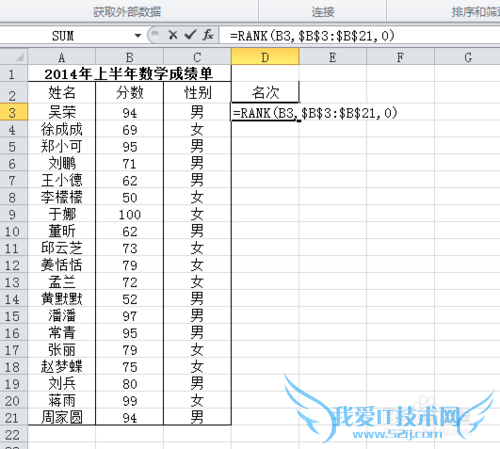Click the score cell 52
The height and width of the screenshot is (449, 500).
(130, 299)
